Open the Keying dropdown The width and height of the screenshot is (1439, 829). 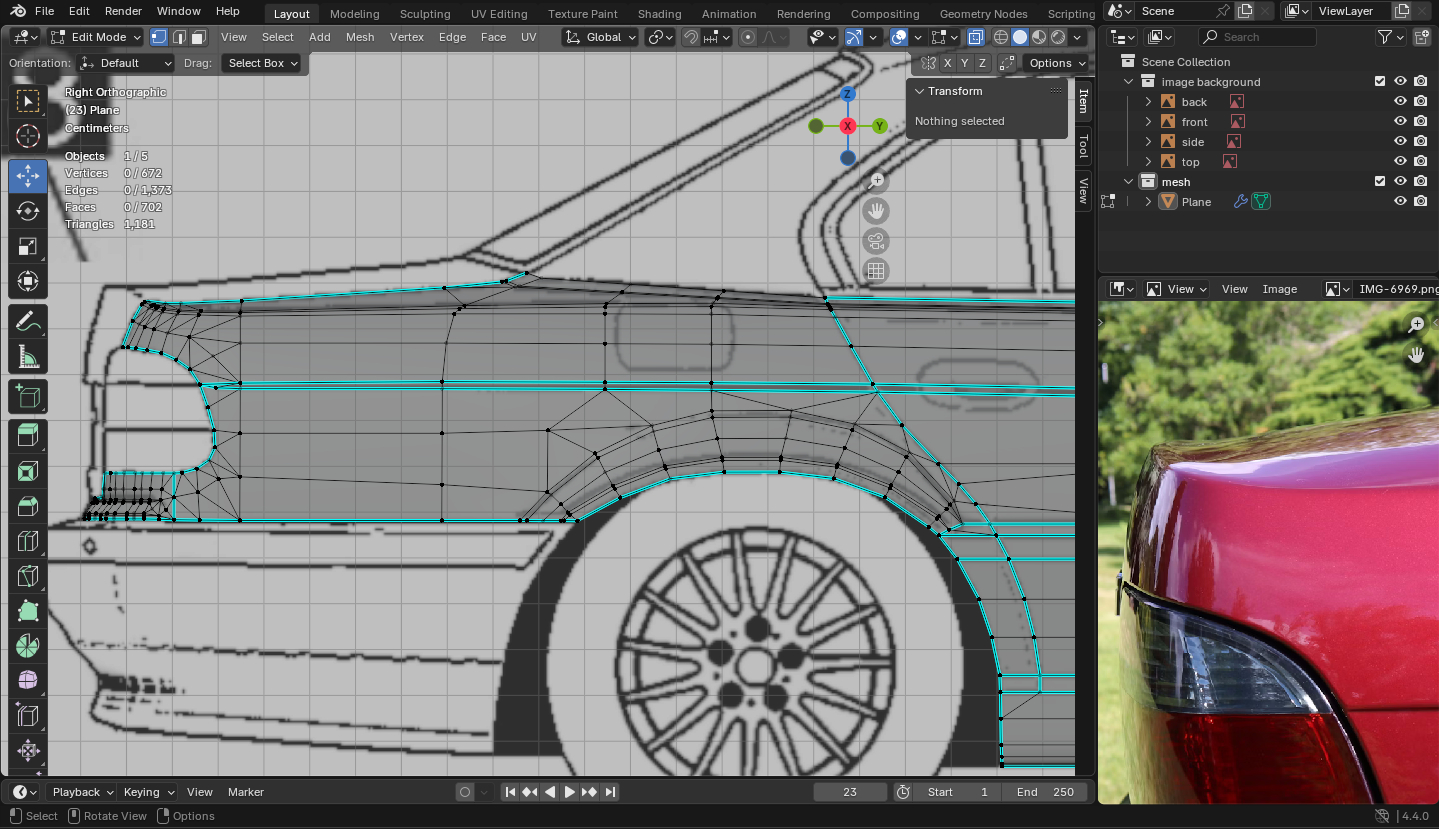(148, 792)
